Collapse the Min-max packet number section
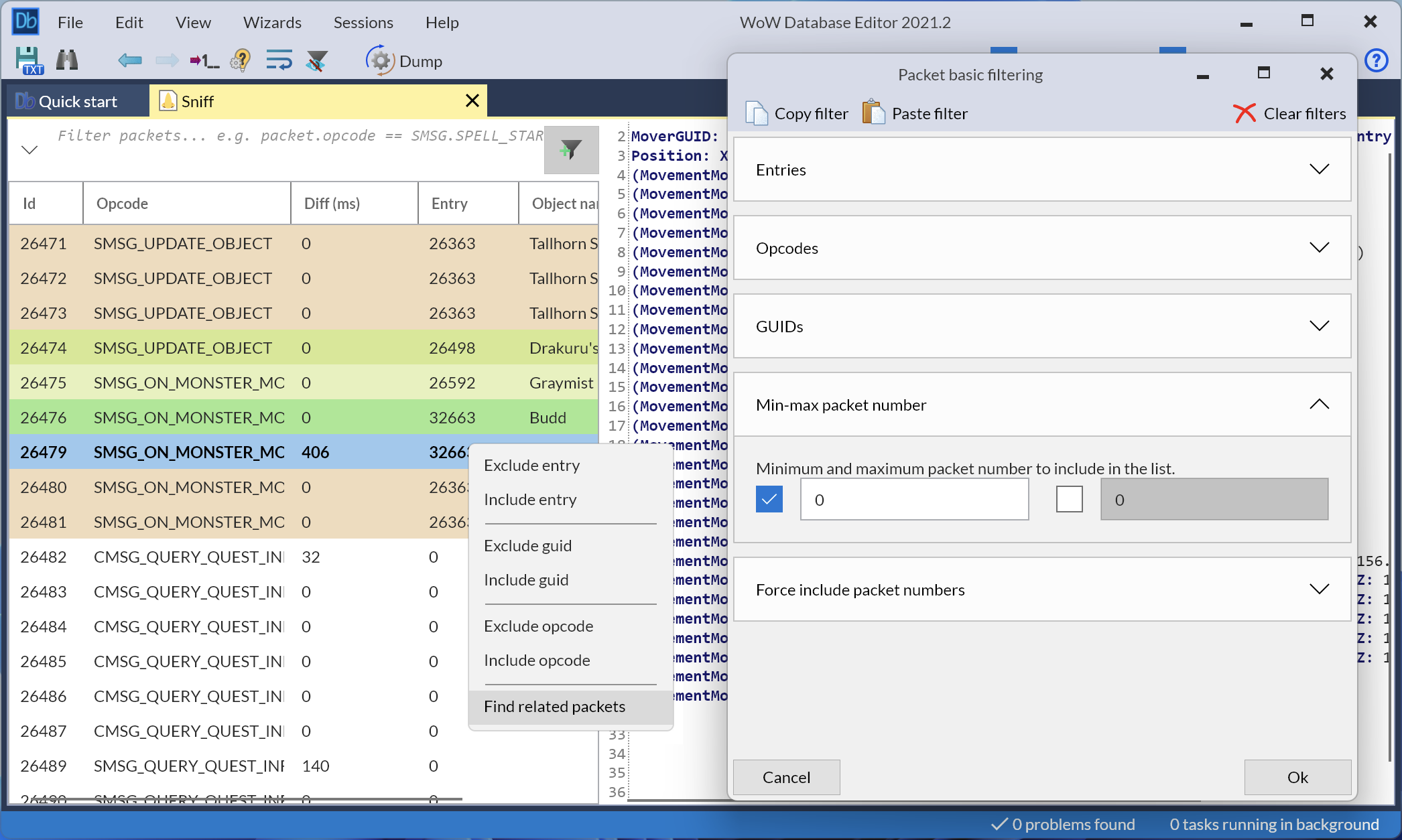 pos(1318,405)
